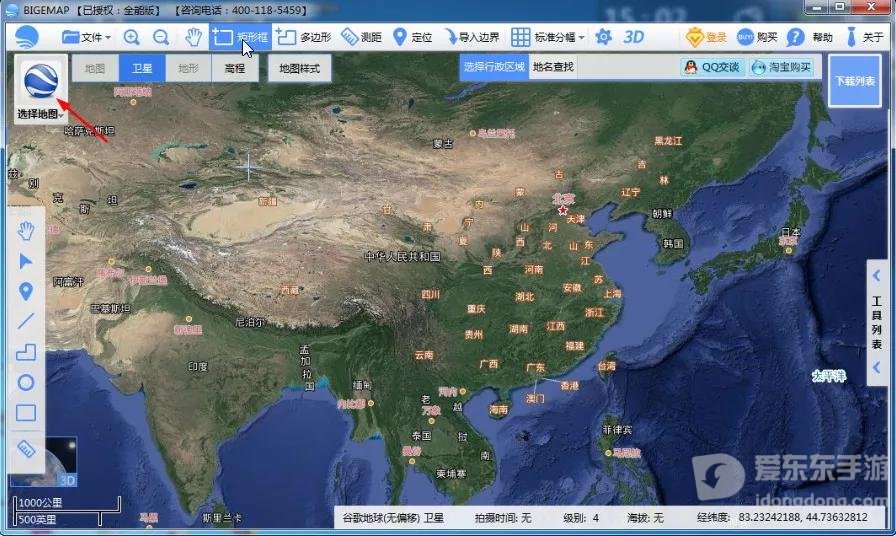
Task: Open the 下载列表 download list
Action: 855,81
